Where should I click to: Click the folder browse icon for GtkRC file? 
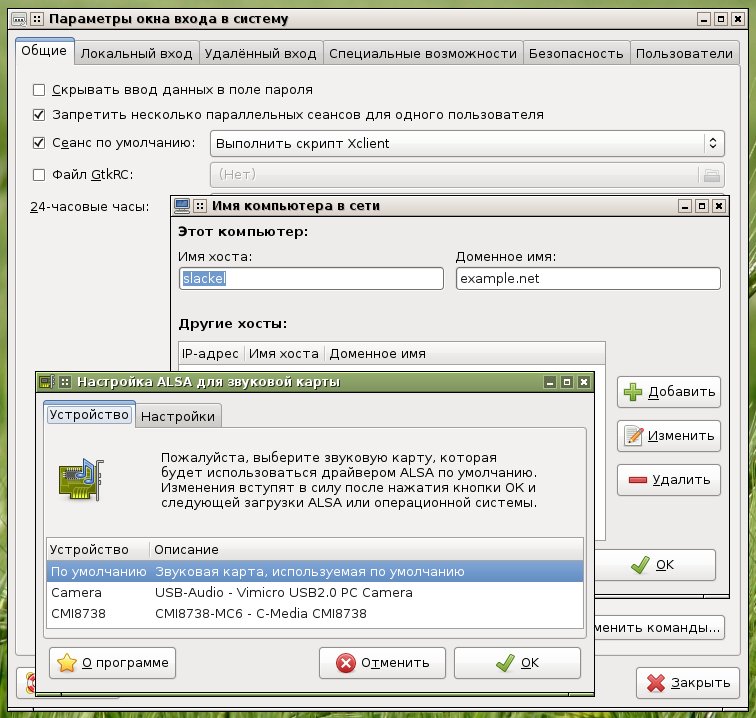click(x=712, y=175)
